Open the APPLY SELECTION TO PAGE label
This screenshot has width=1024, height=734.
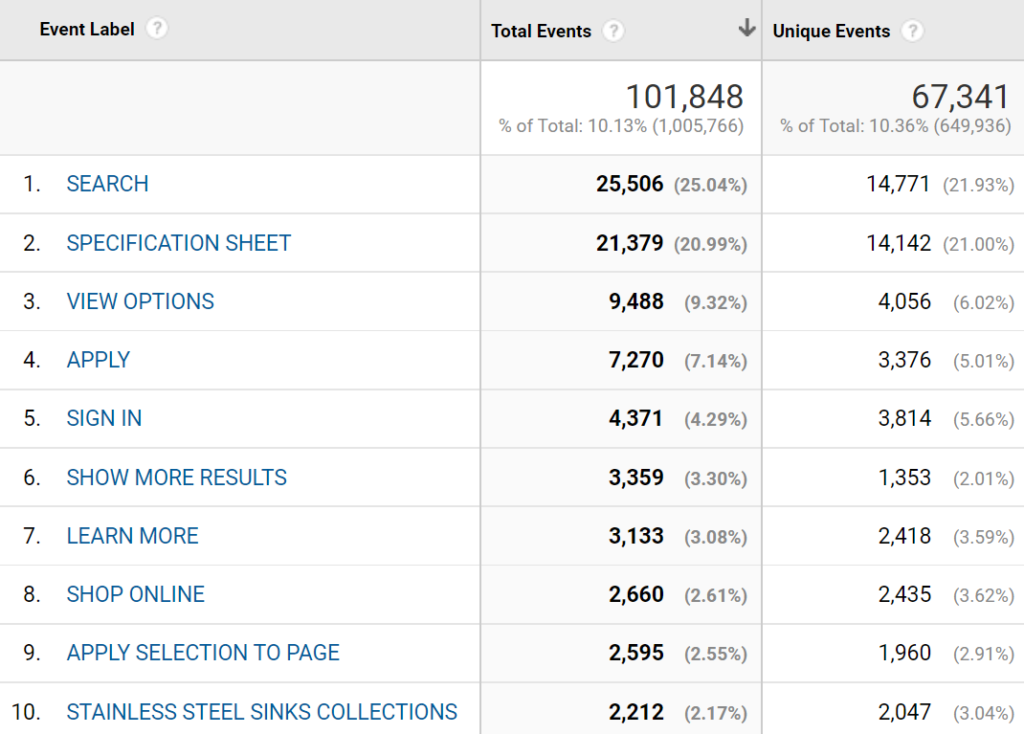coord(203,653)
